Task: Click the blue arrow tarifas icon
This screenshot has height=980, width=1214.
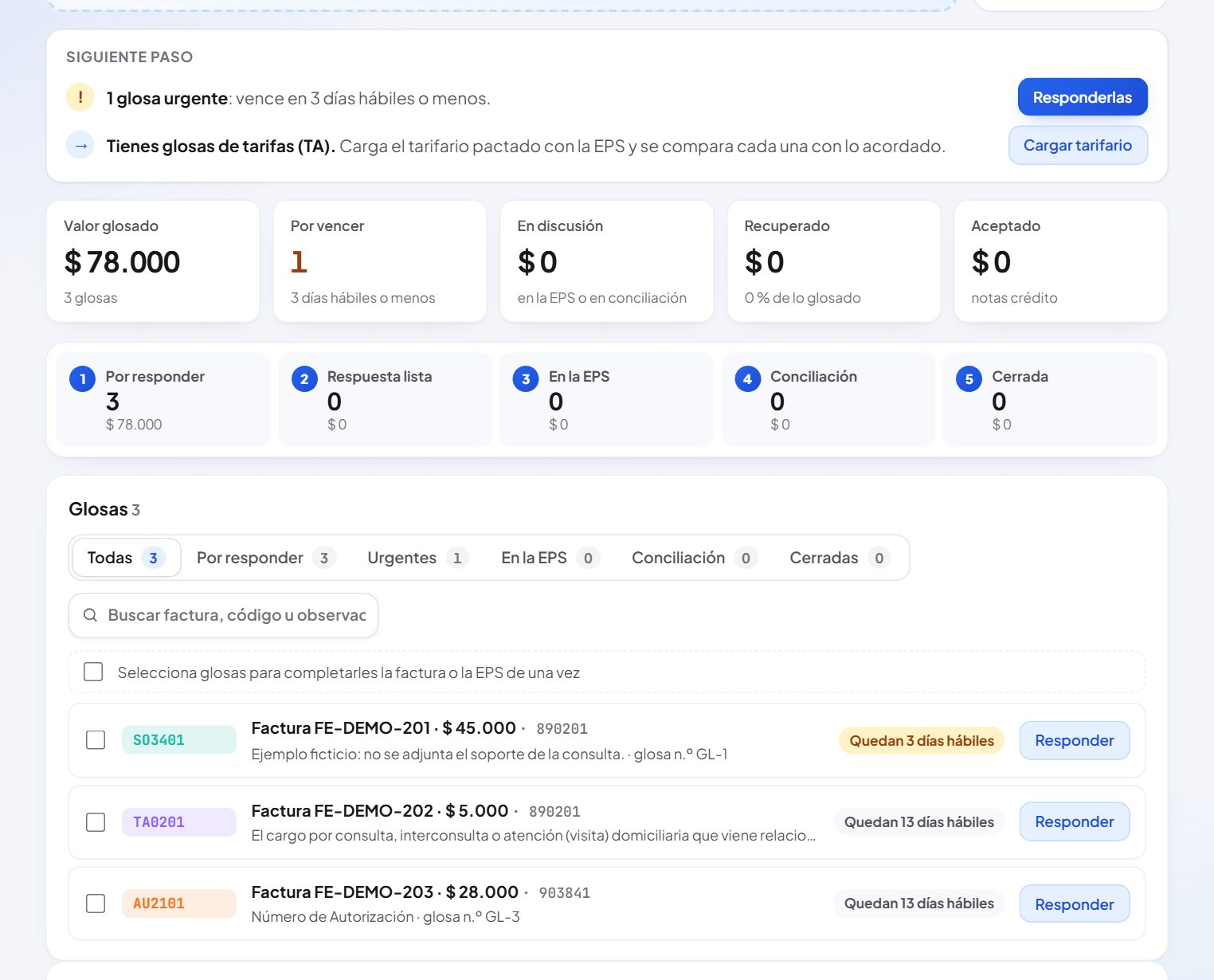Action: click(80, 146)
